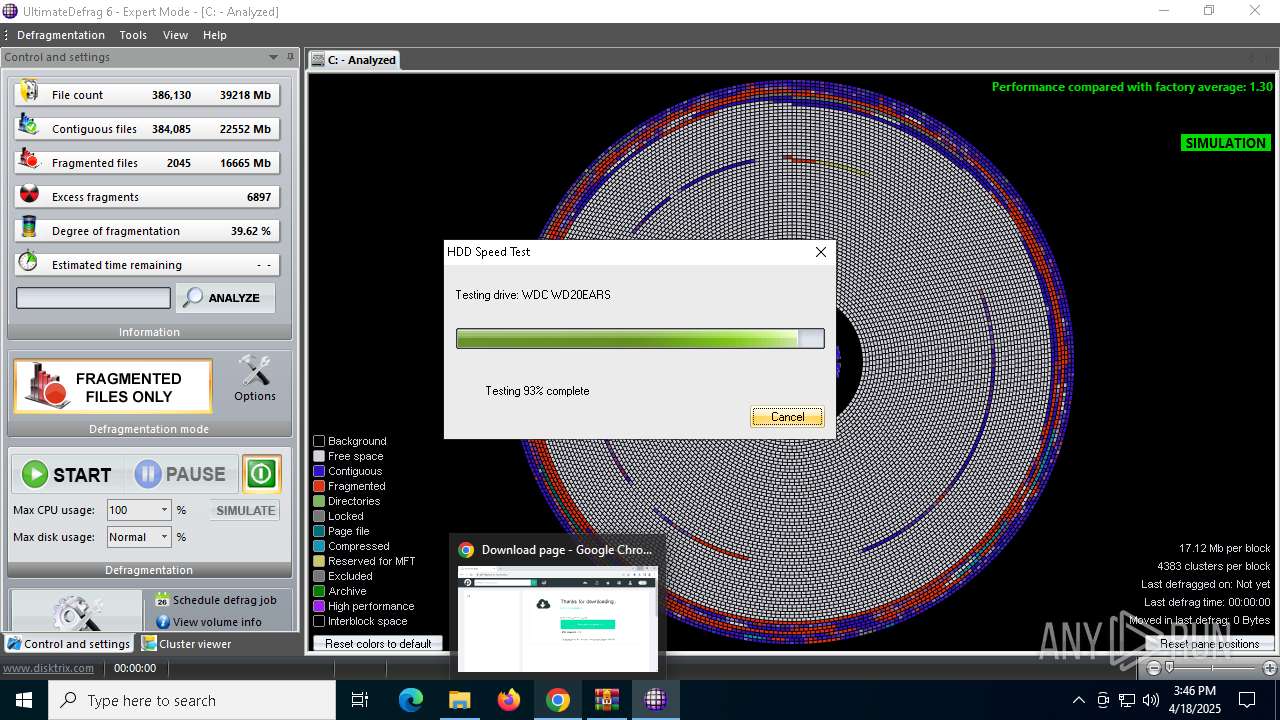Click the Excluded color box

click(319, 576)
